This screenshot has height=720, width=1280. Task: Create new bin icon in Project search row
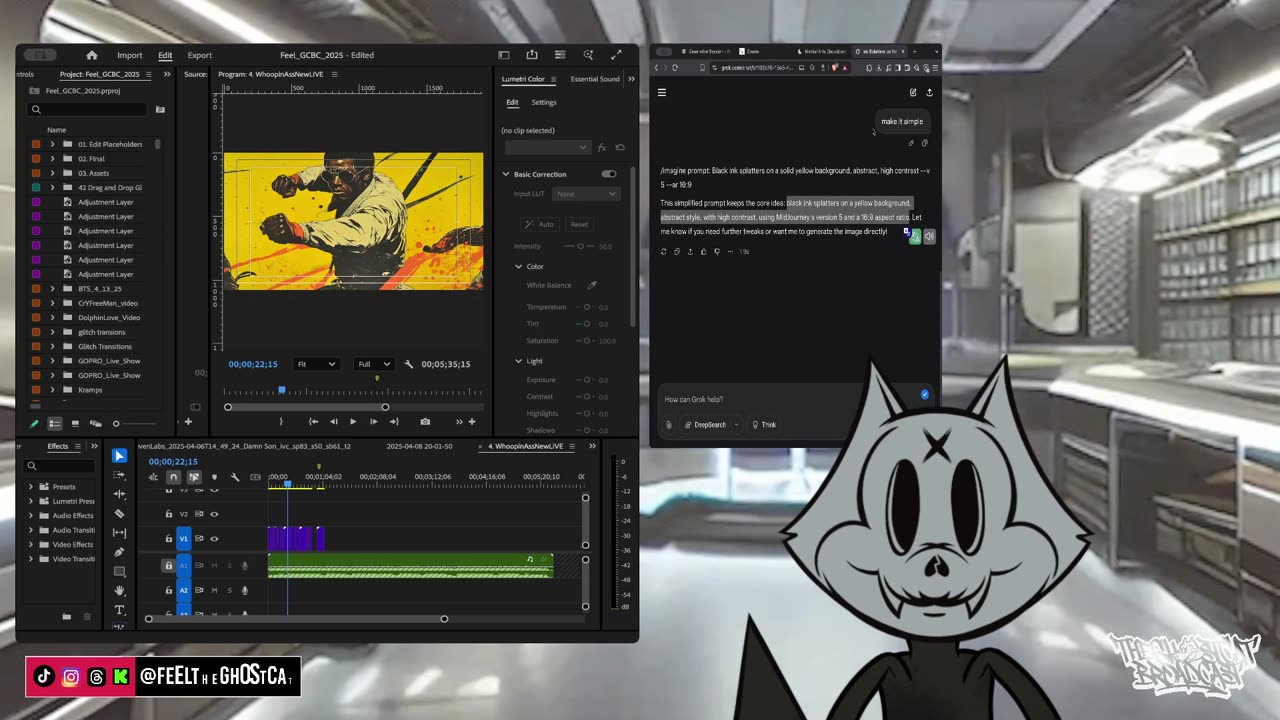coord(160,109)
